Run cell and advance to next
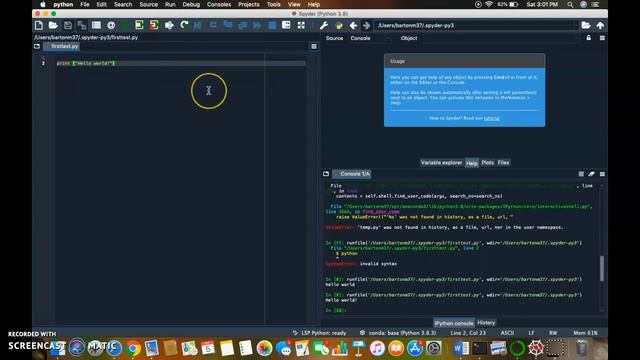The height and width of the screenshot is (360, 640). [154, 25]
